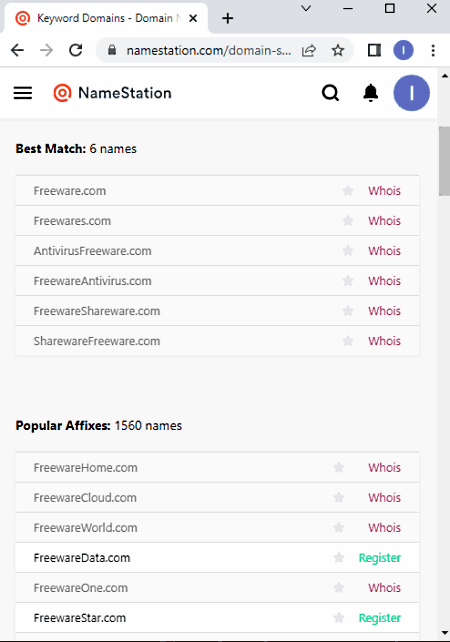This screenshot has width=450, height=642.
Task: Toggle the browser side panel icon
Action: (x=374, y=50)
